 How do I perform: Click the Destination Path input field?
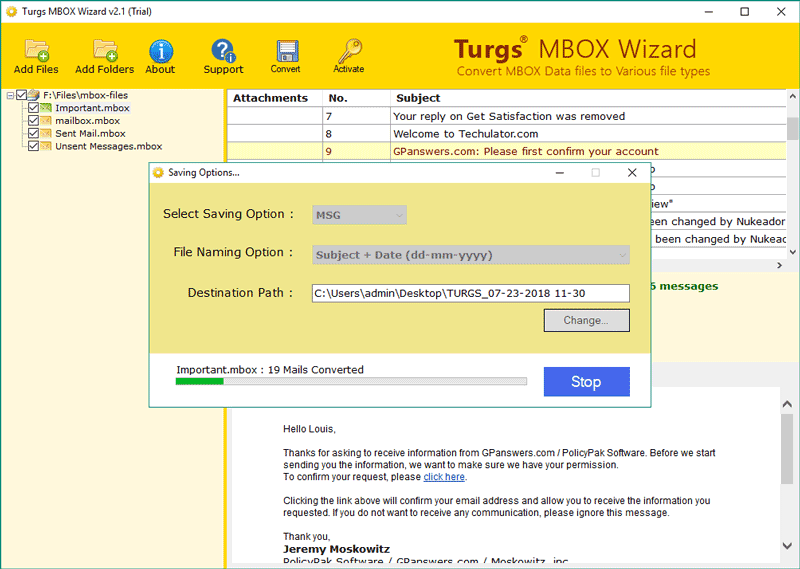tap(470, 293)
